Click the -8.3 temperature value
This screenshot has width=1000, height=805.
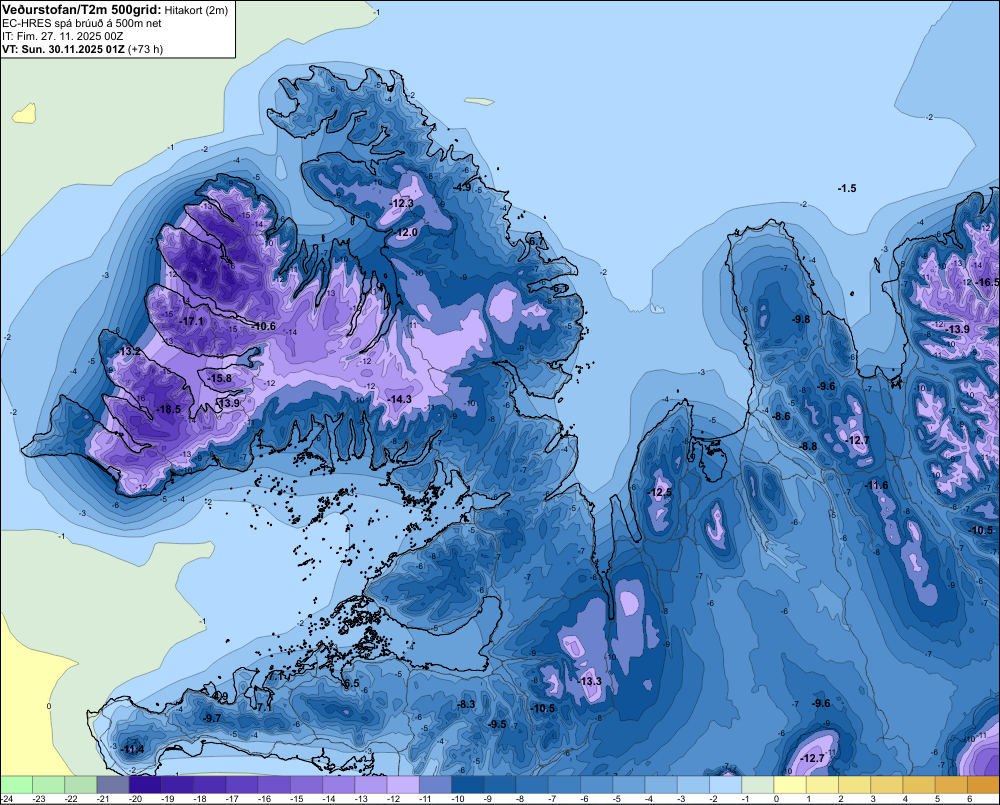pyautogui.click(x=466, y=704)
